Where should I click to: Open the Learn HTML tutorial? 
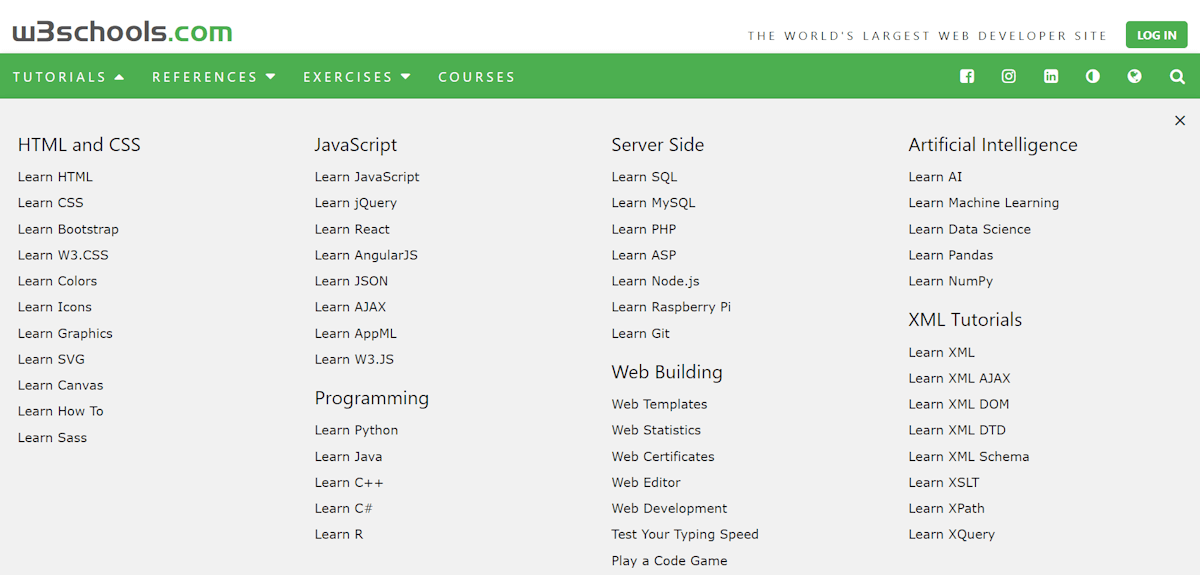55,177
